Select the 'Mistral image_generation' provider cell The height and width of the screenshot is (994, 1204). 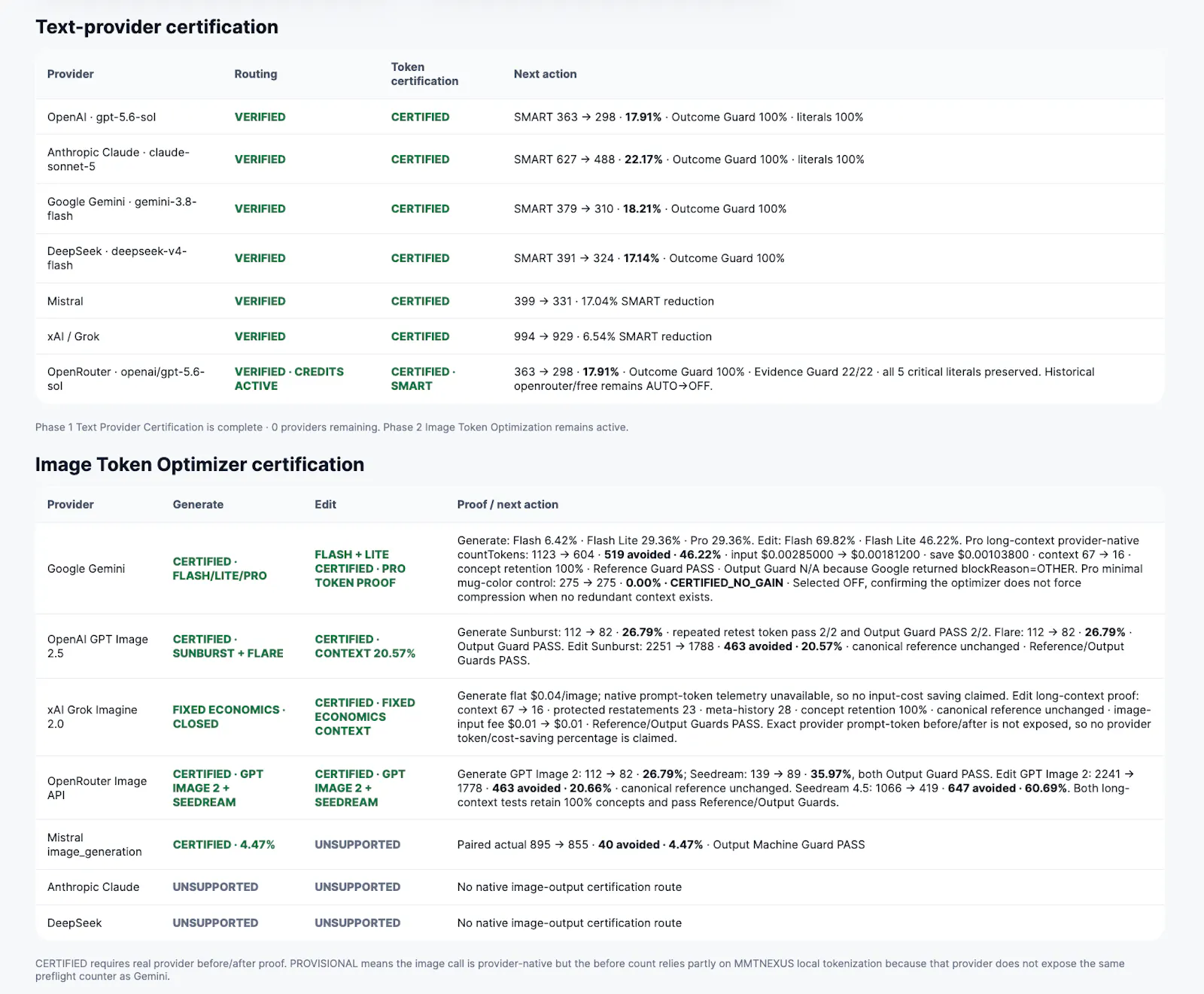click(95, 844)
